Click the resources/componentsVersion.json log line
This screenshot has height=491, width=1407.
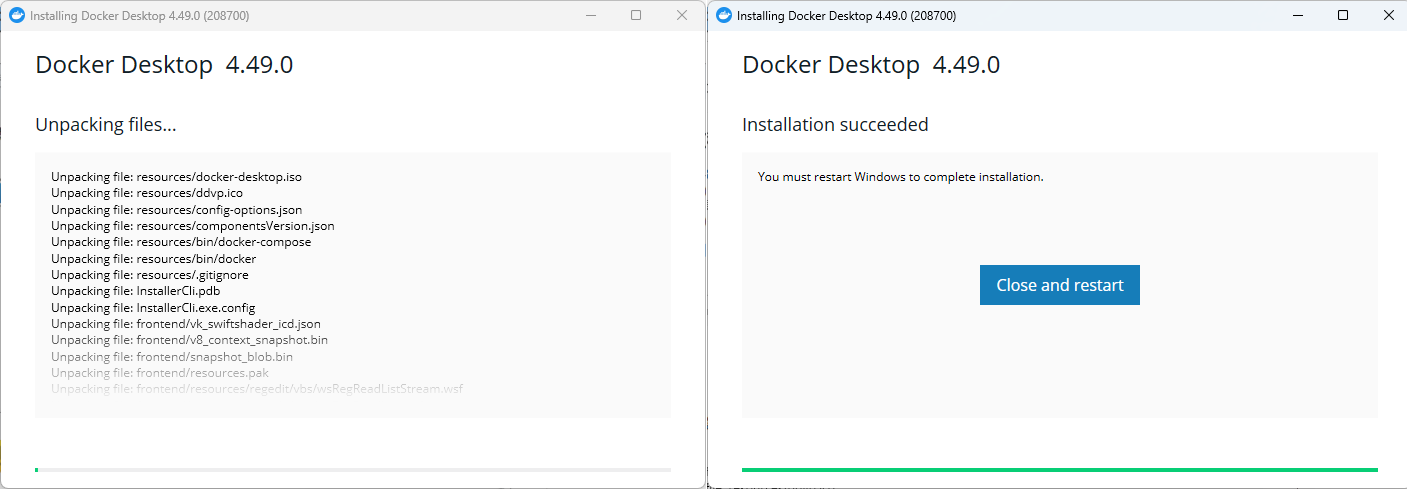(x=193, y=226)
